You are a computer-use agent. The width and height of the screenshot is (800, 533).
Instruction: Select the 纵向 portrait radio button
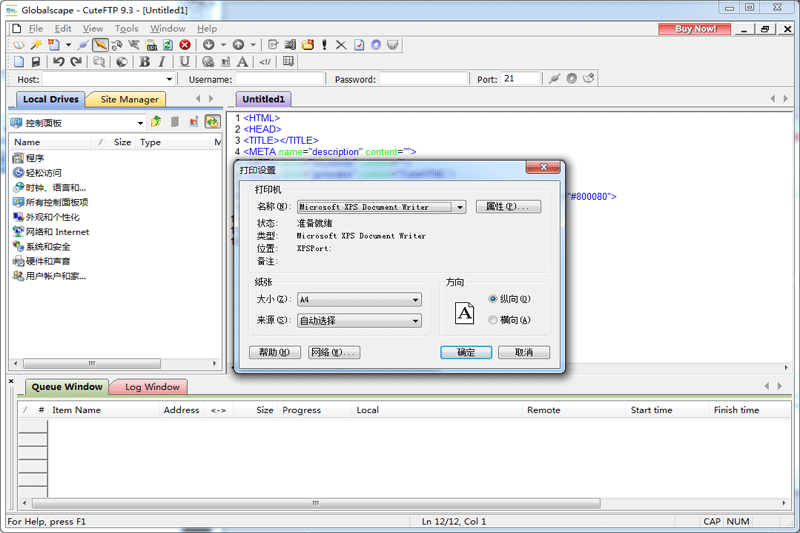(493, 299)
